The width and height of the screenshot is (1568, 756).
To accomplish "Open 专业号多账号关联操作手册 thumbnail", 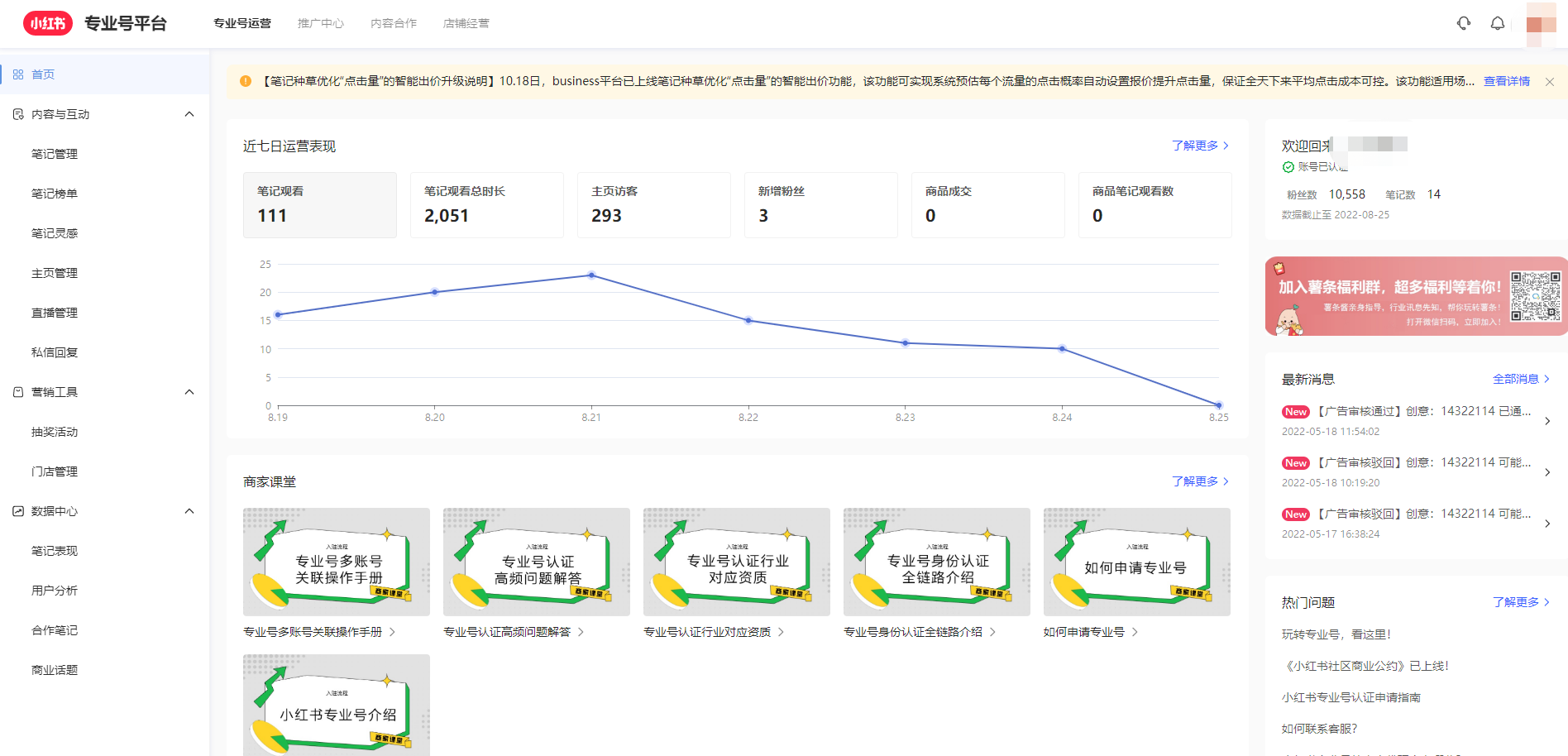I will tap(337, 562).
